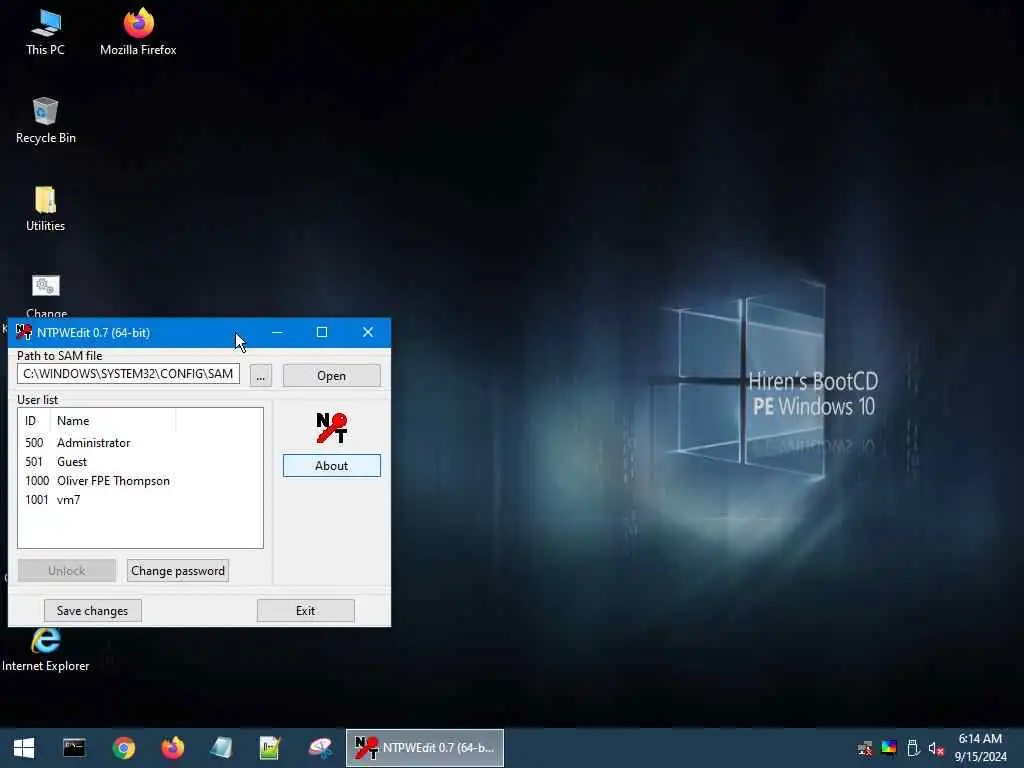The image size is (1024, 768).
Task: Click the SAM file path field
Action: click(x=128, y=374)
